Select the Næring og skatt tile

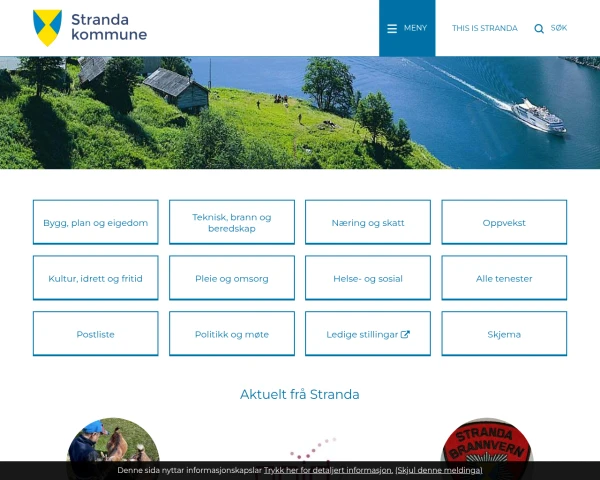368,222
